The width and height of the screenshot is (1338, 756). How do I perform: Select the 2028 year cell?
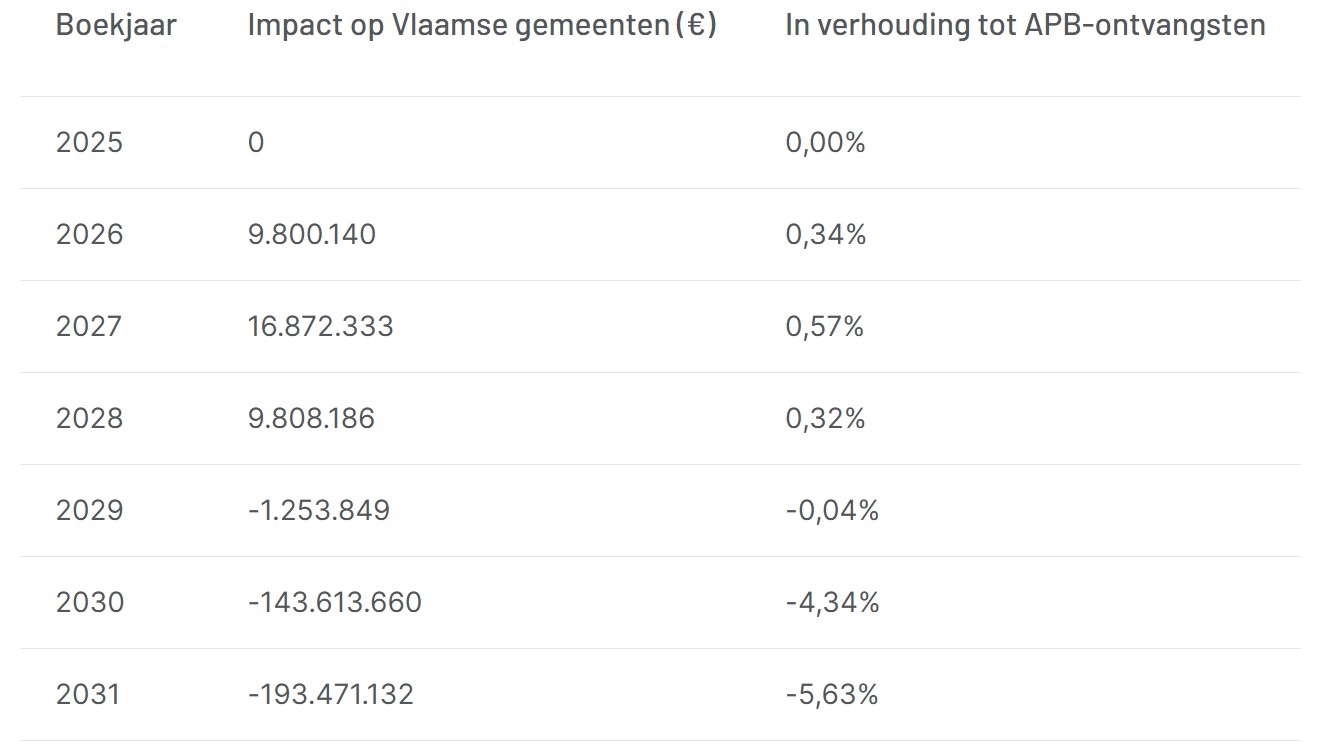pyautogui.click(x=89, y=419)
